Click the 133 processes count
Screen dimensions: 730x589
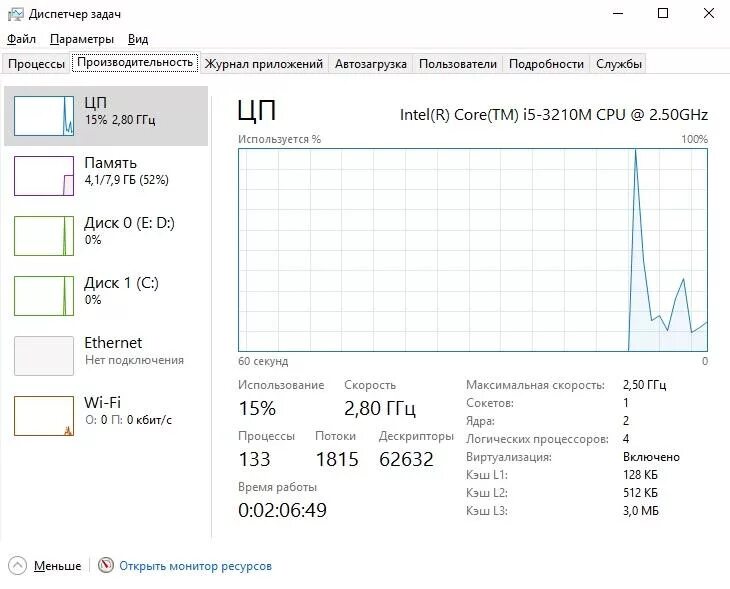pos(254,460)
